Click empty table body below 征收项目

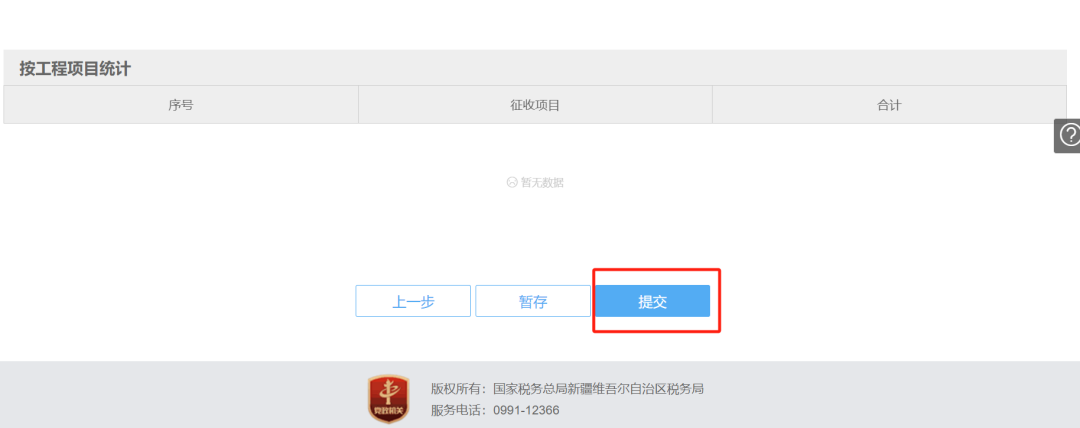click(535, 221)
